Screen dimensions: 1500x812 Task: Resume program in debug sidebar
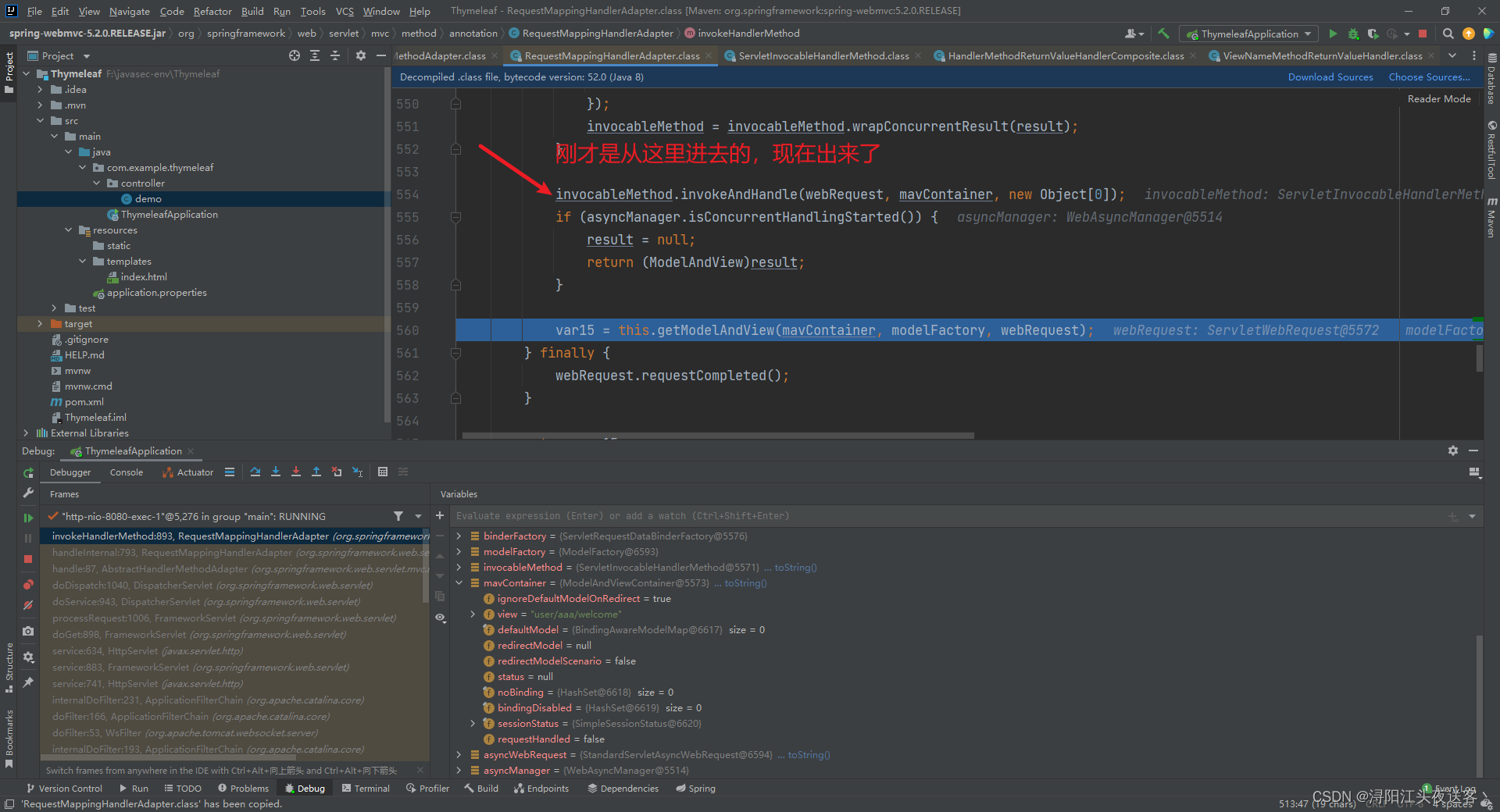point(28,518)
